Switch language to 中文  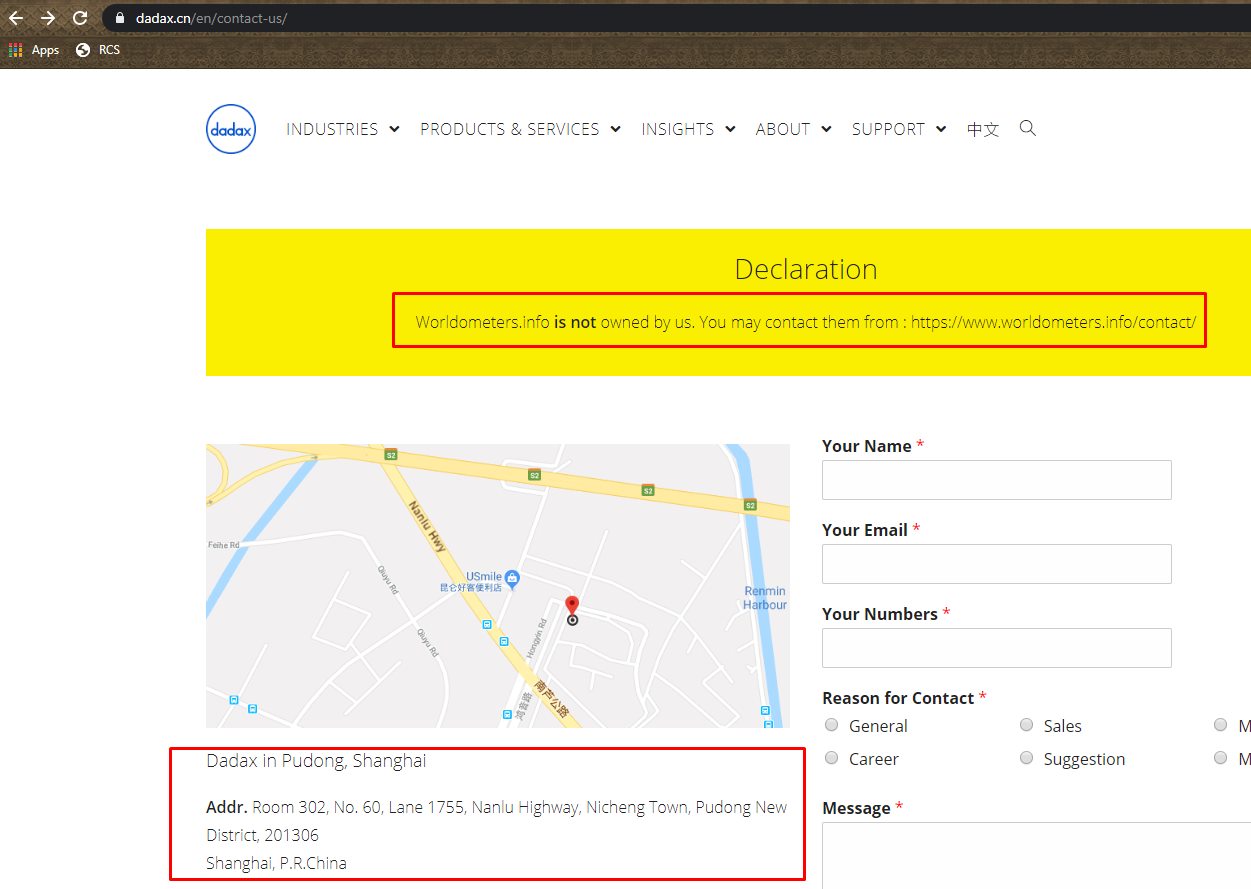[983, 129]
